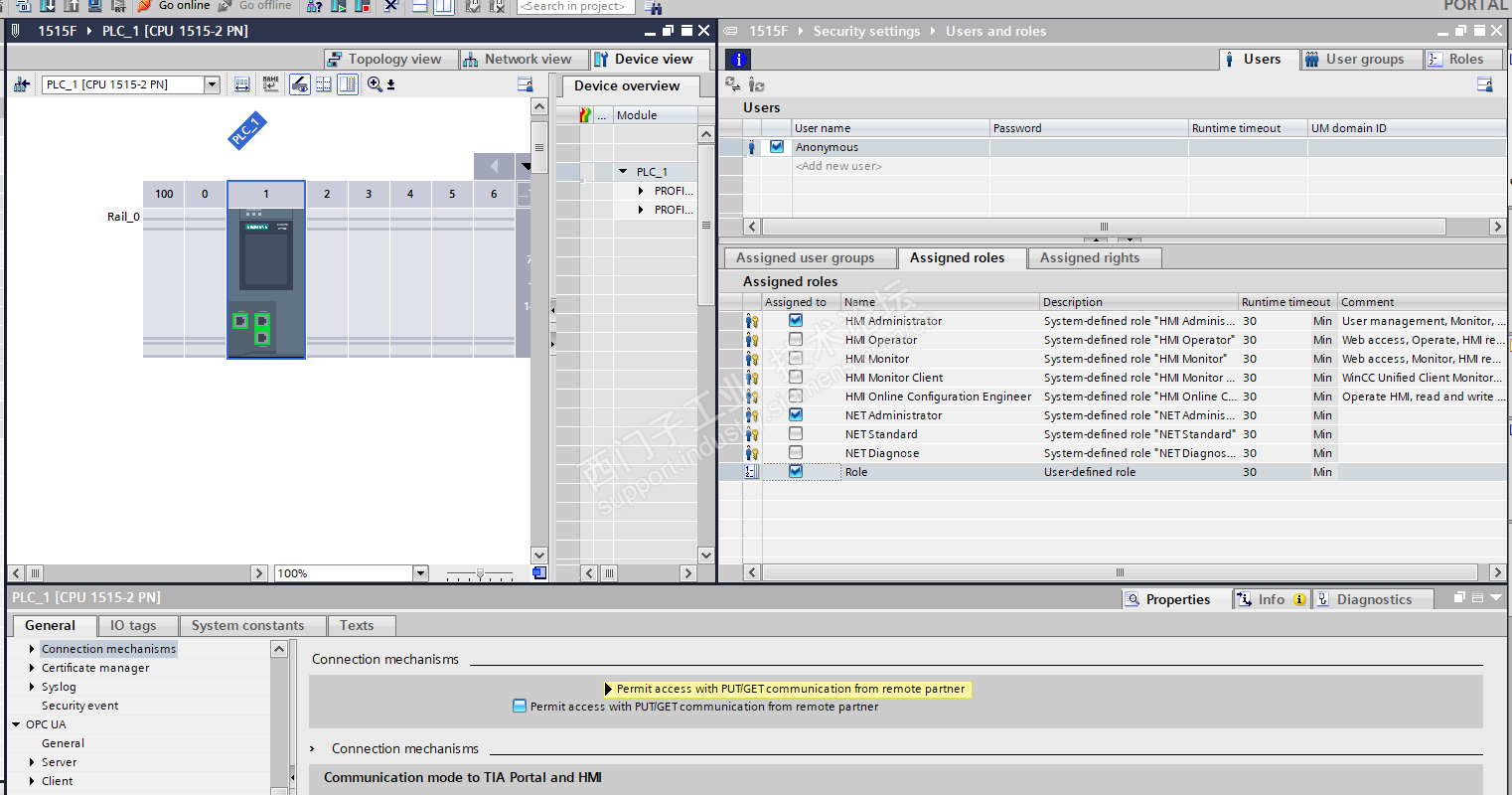Screen dimensions: 1512x795
Task: Stop the CPU with the toolbar icon
Action: coord(363,6)
